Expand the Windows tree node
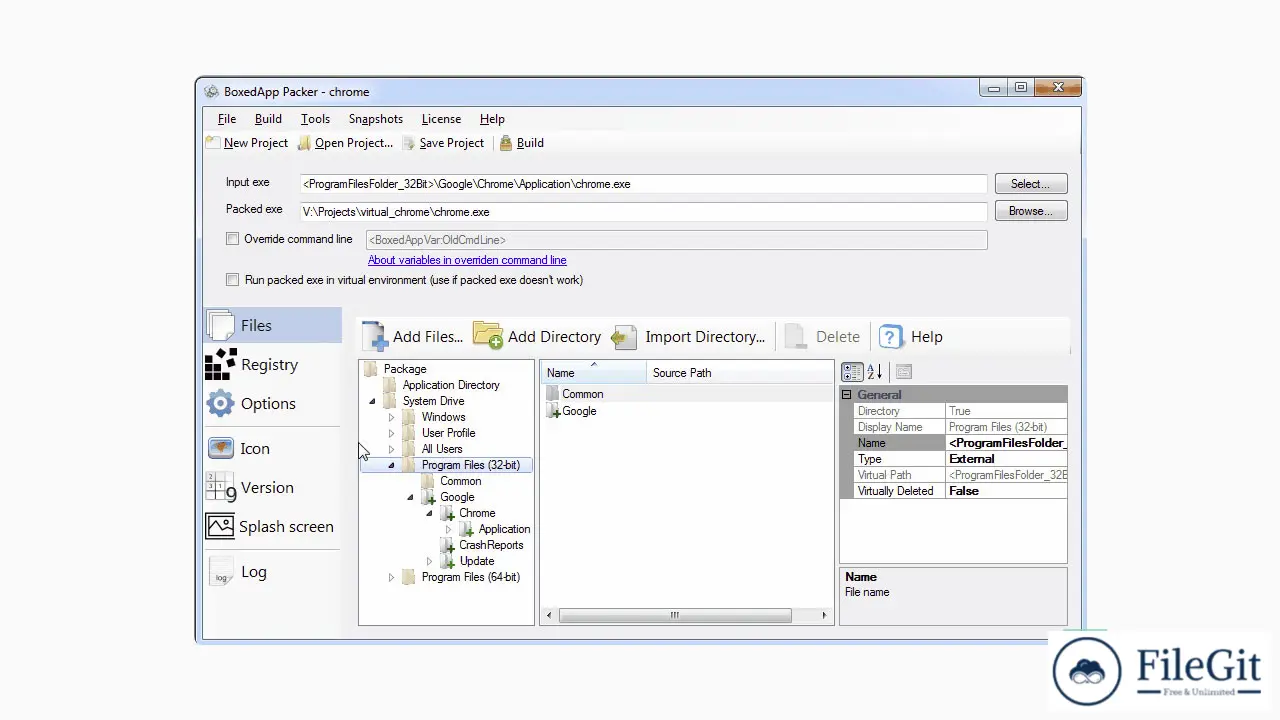 (392, 417)
